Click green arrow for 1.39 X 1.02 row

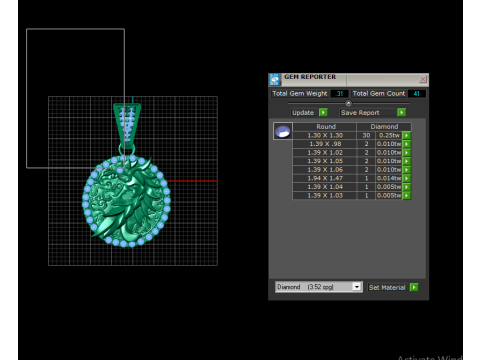click(x=406, y=153)
